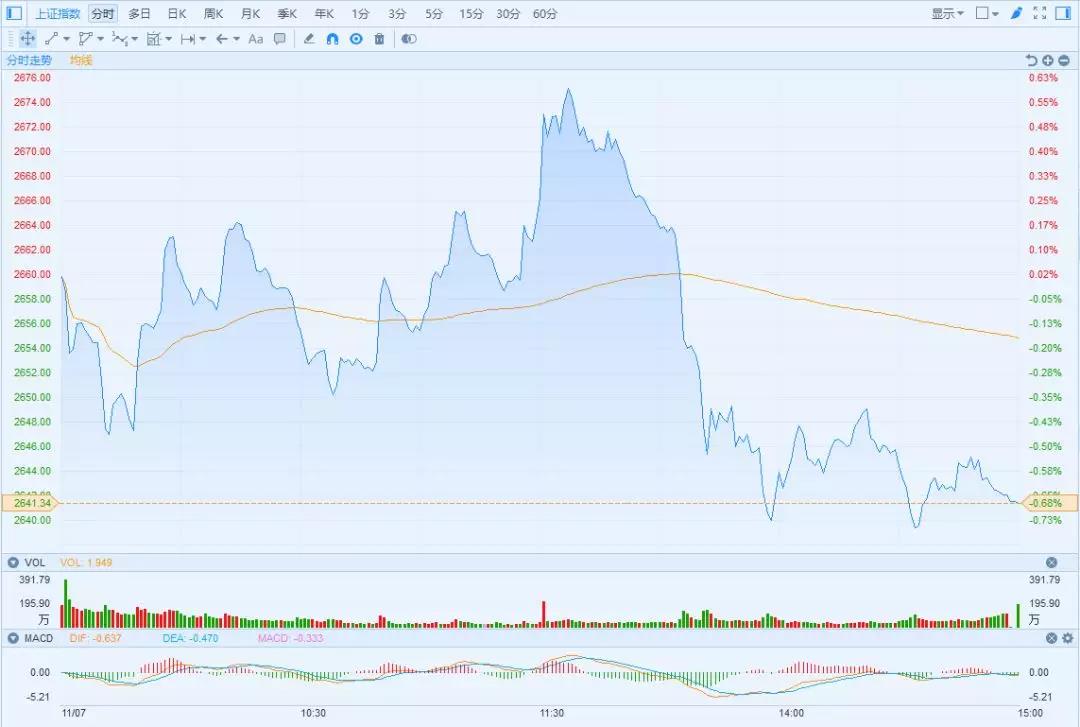
Task: Toggle the right sidebar panel icon
Action: tap(1063, 12)
